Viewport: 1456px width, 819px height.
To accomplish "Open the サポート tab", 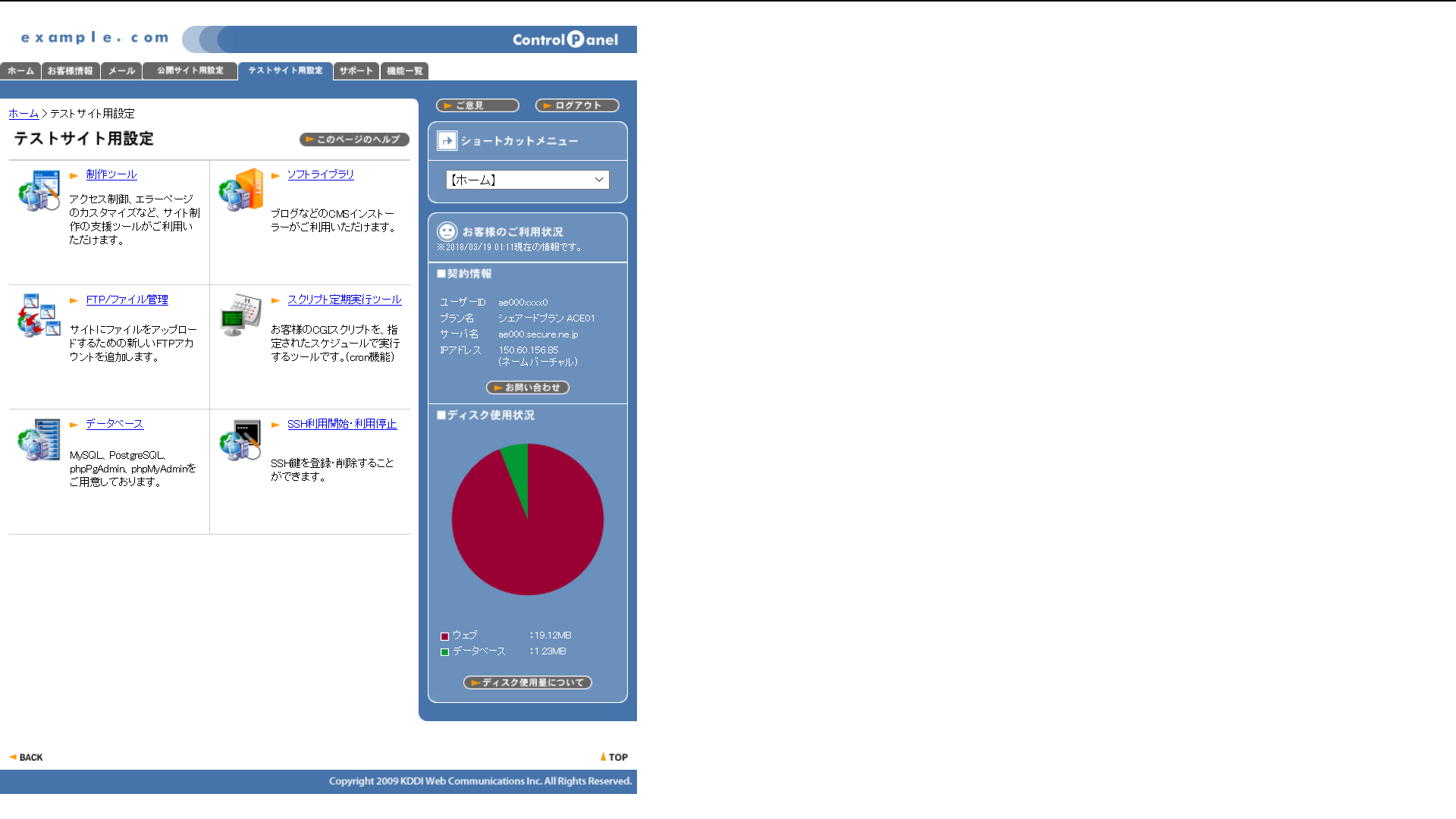I will tap(356, 71).
